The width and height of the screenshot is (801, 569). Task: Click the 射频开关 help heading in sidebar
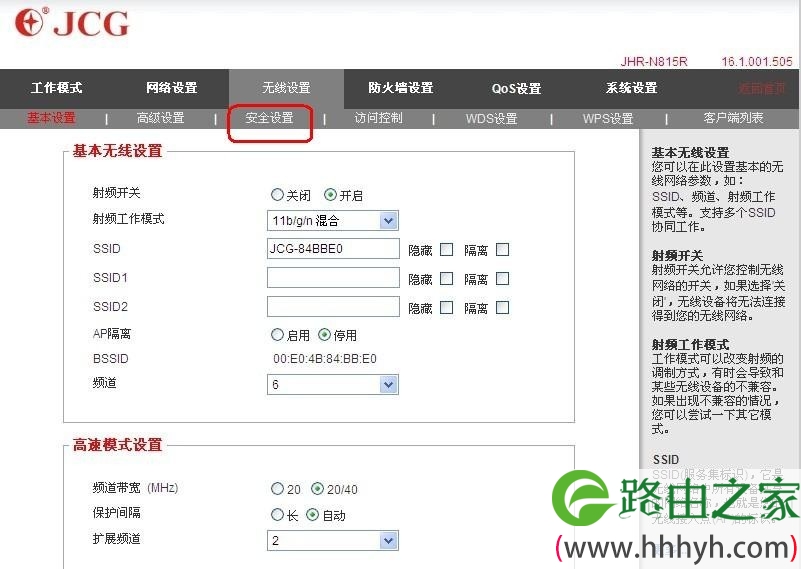click(x=677, y=255)
